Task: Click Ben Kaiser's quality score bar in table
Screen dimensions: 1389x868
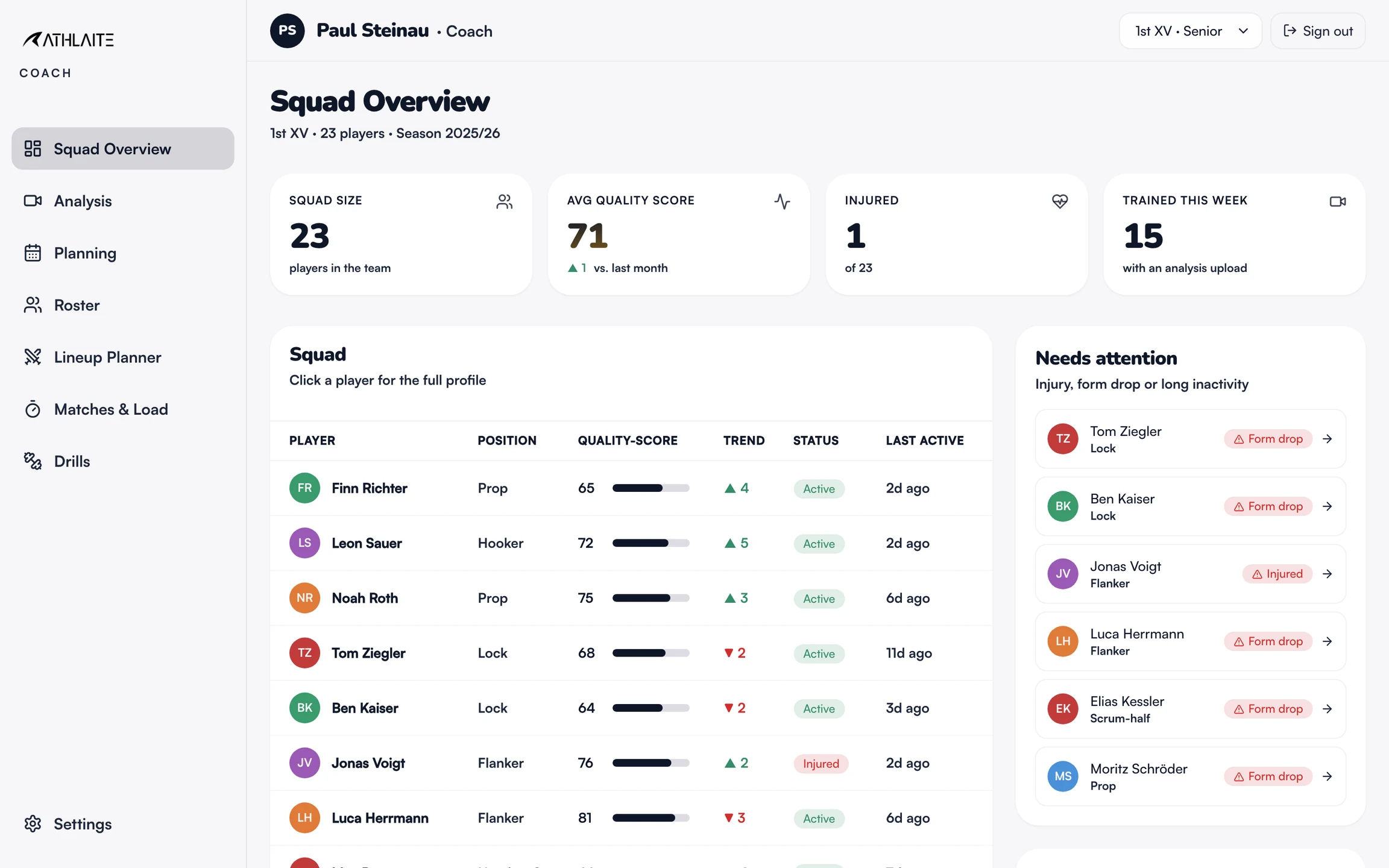Action: coord(650,708)
